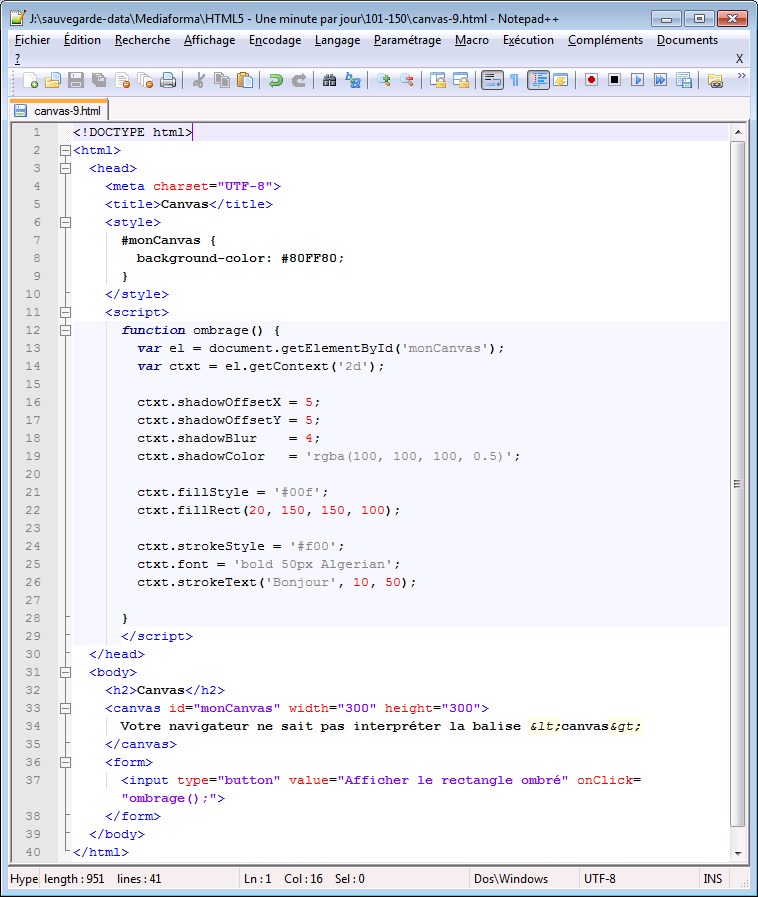758x897 pixels.
Task: Toggle show all characters pilcrow button
Action: click(514, 81)
